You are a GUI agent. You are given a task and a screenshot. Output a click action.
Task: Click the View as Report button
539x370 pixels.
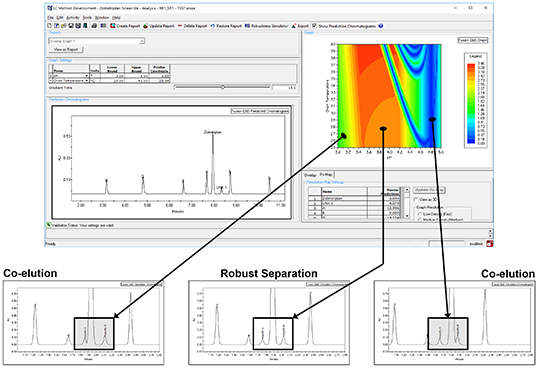(66, 50)
